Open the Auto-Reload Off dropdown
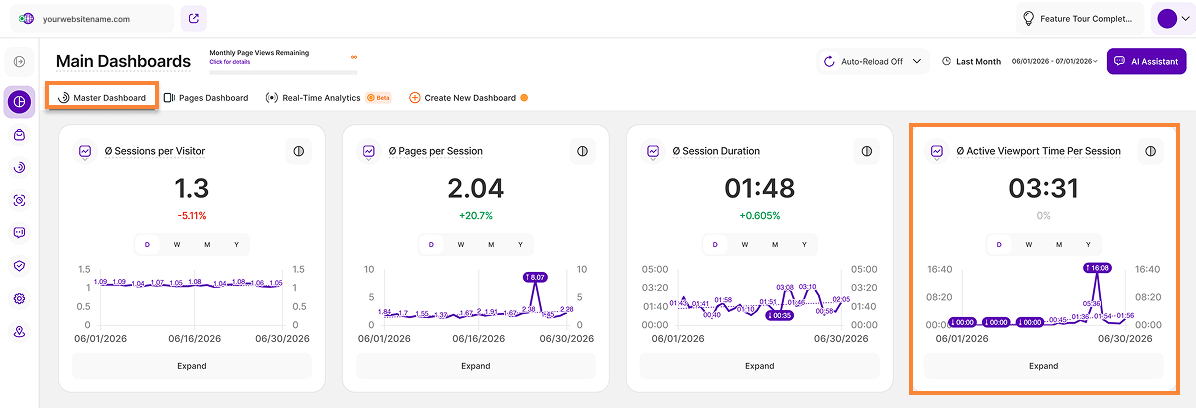The image size is (1196, 408). point(873,62)
